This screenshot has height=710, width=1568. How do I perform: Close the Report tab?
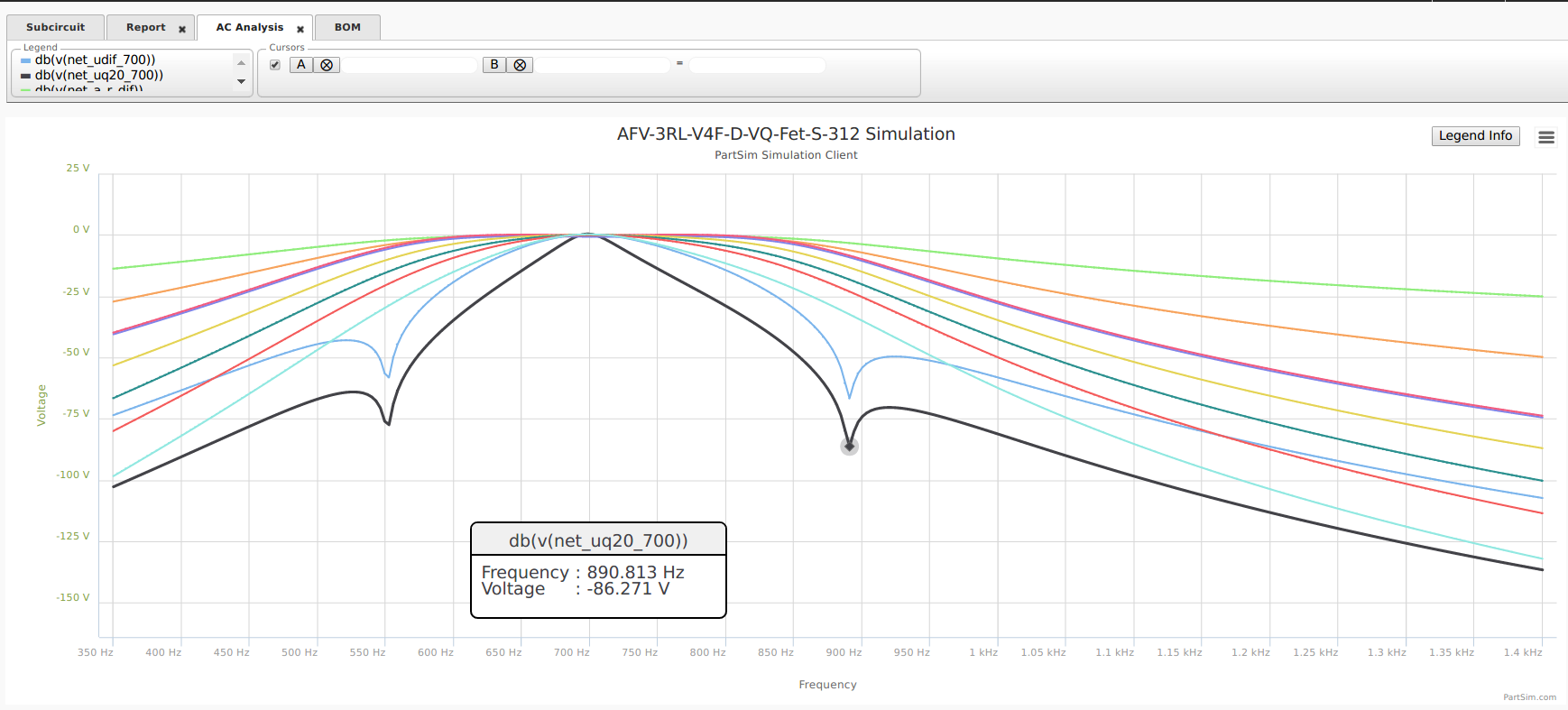click(x=182, y=29)
